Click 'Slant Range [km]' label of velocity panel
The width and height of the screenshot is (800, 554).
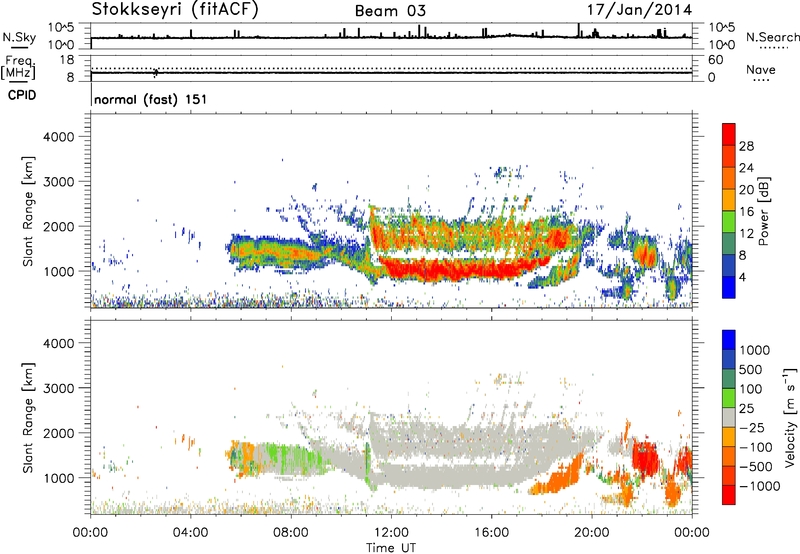(28, 418)
